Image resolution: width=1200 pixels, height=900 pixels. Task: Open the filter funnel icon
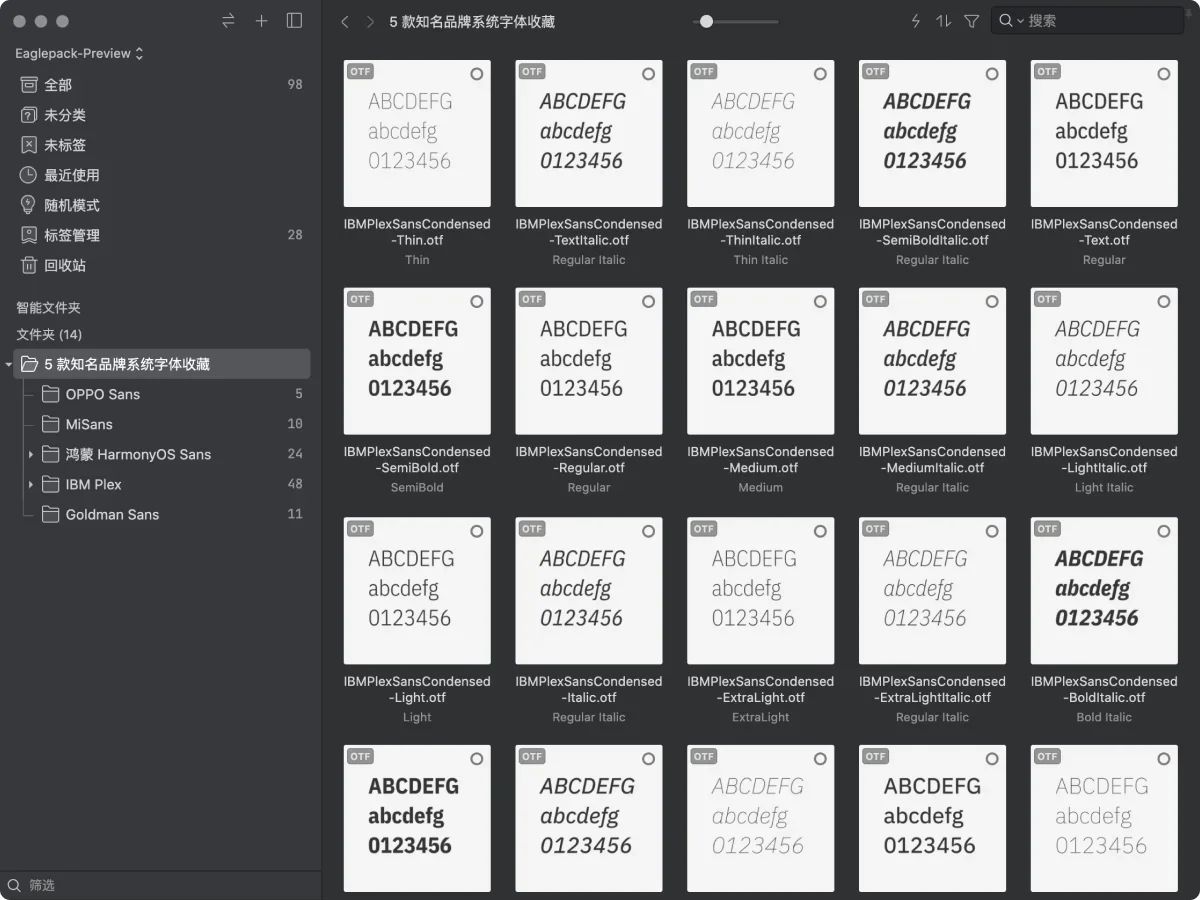971,21
